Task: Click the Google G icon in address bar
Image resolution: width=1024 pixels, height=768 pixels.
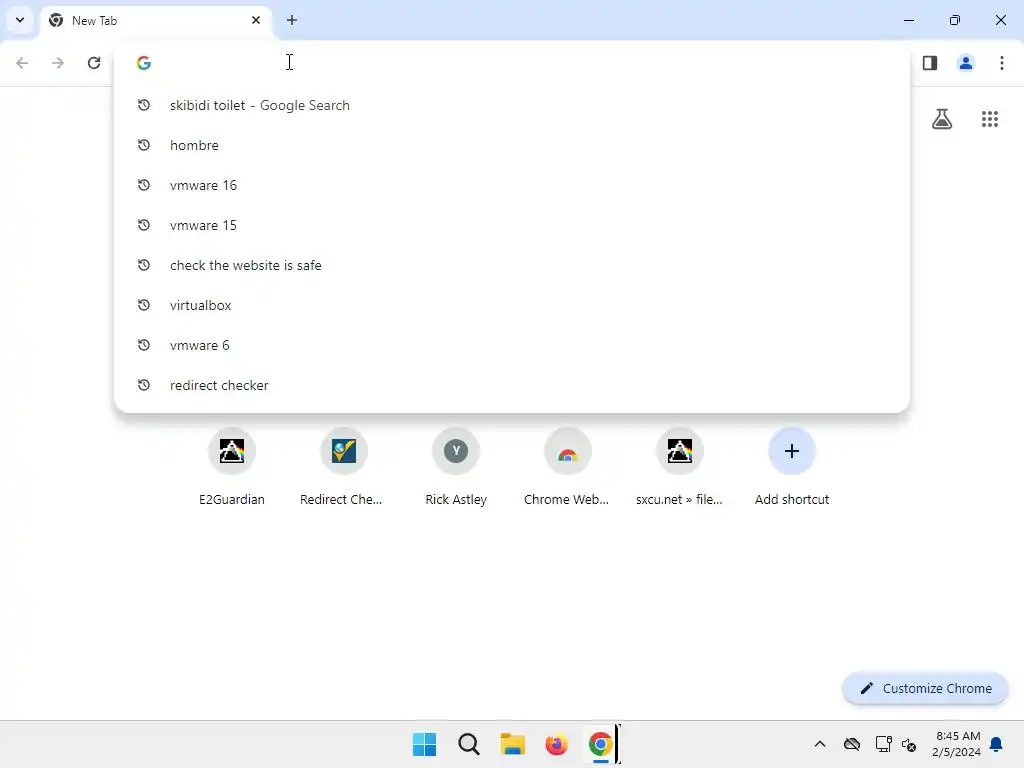Action: coord(144,63)
